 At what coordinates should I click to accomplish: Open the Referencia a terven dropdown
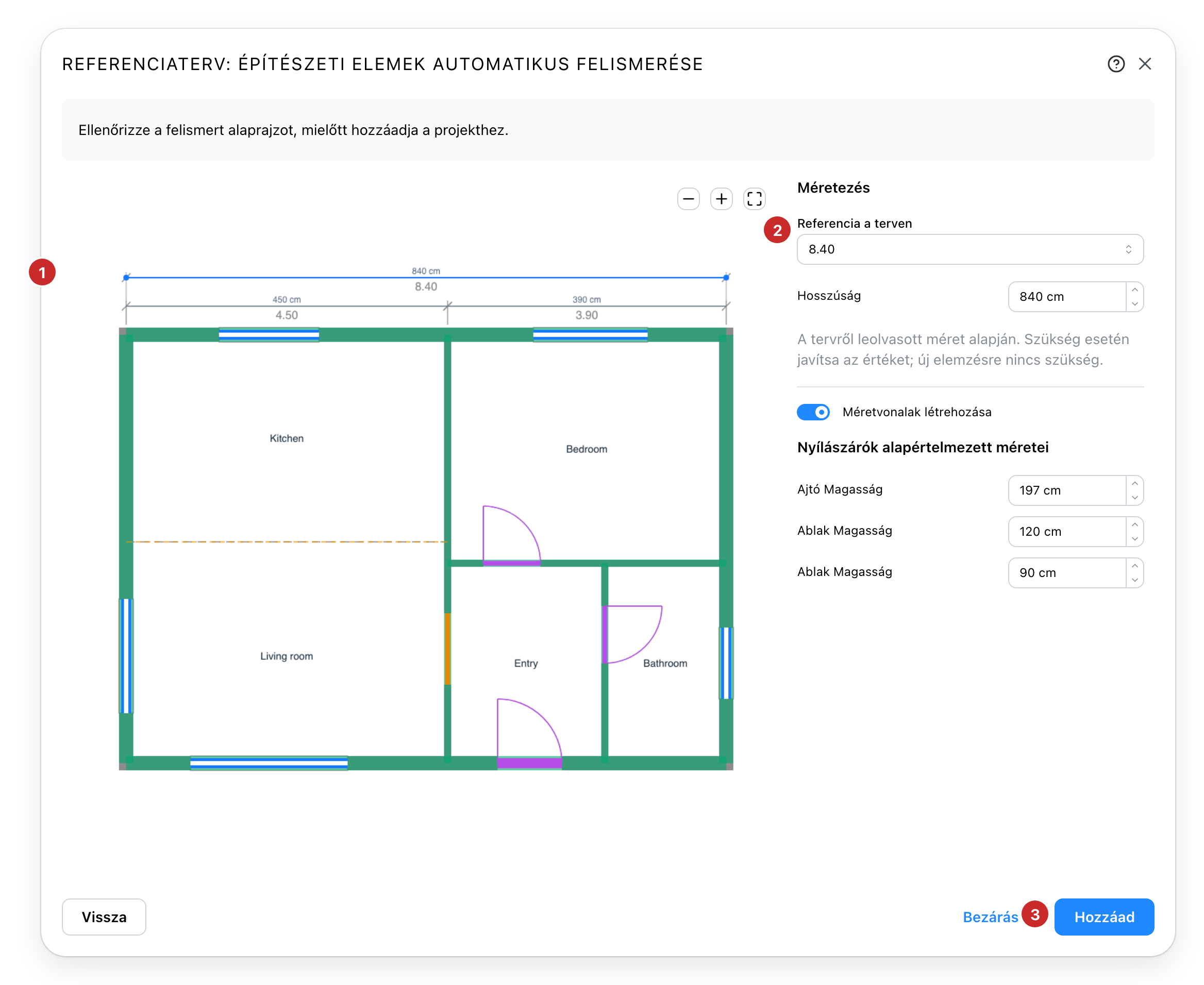click(969, 250)
